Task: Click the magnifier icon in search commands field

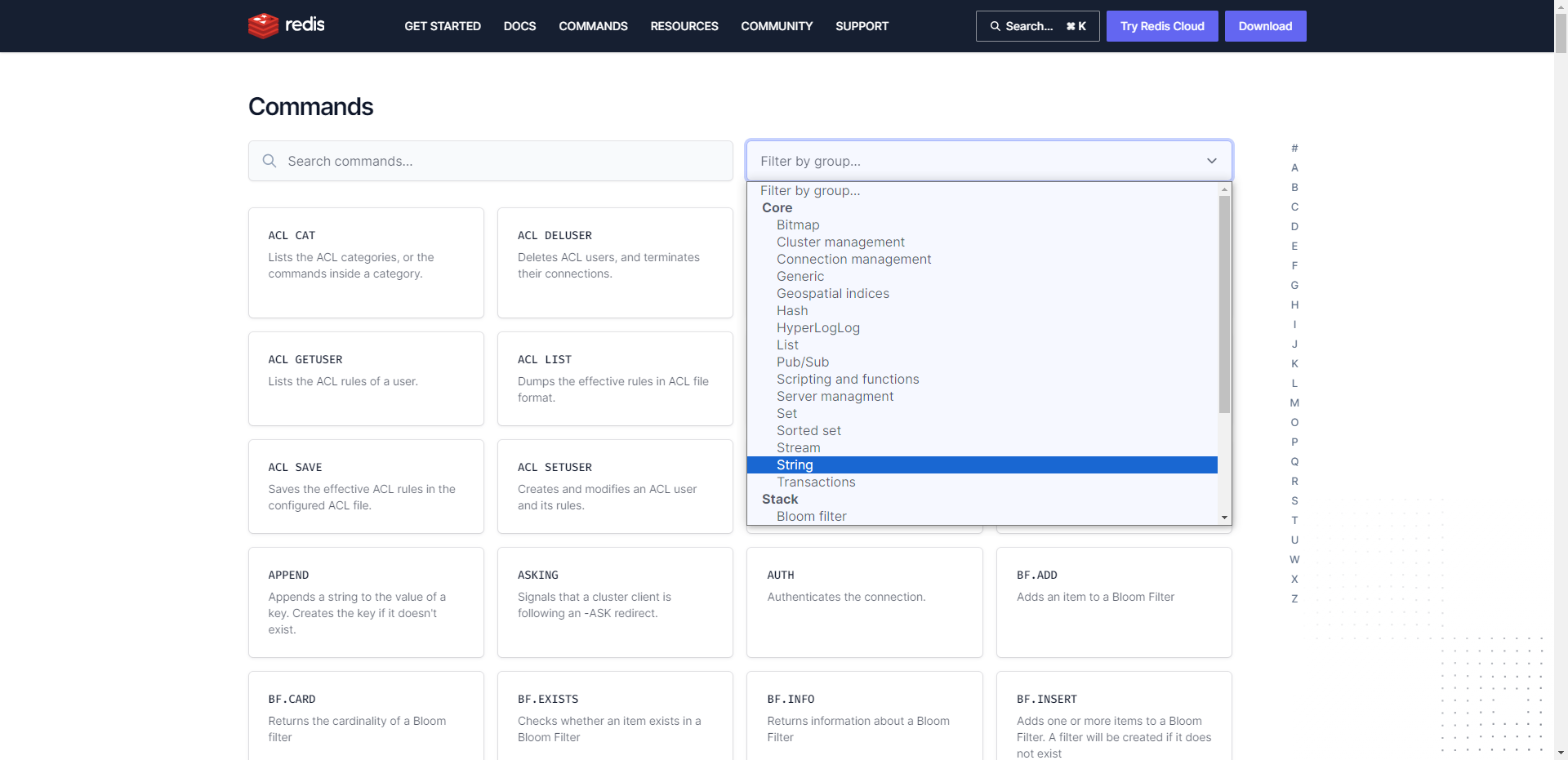Action: tap(269, 161)
